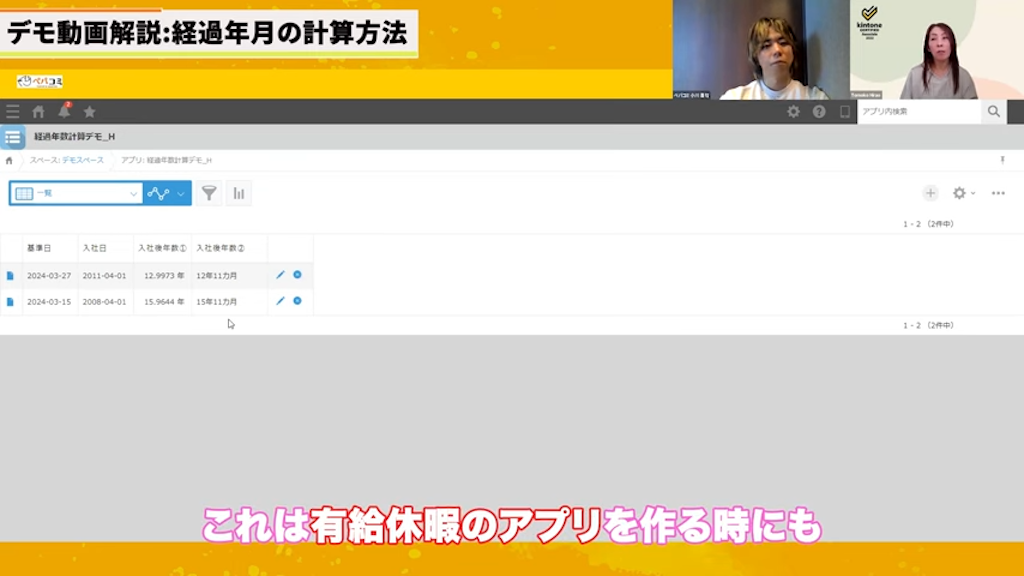Click the filter funnel icon
Screen dimensions: 1024x576
point(208,193)
